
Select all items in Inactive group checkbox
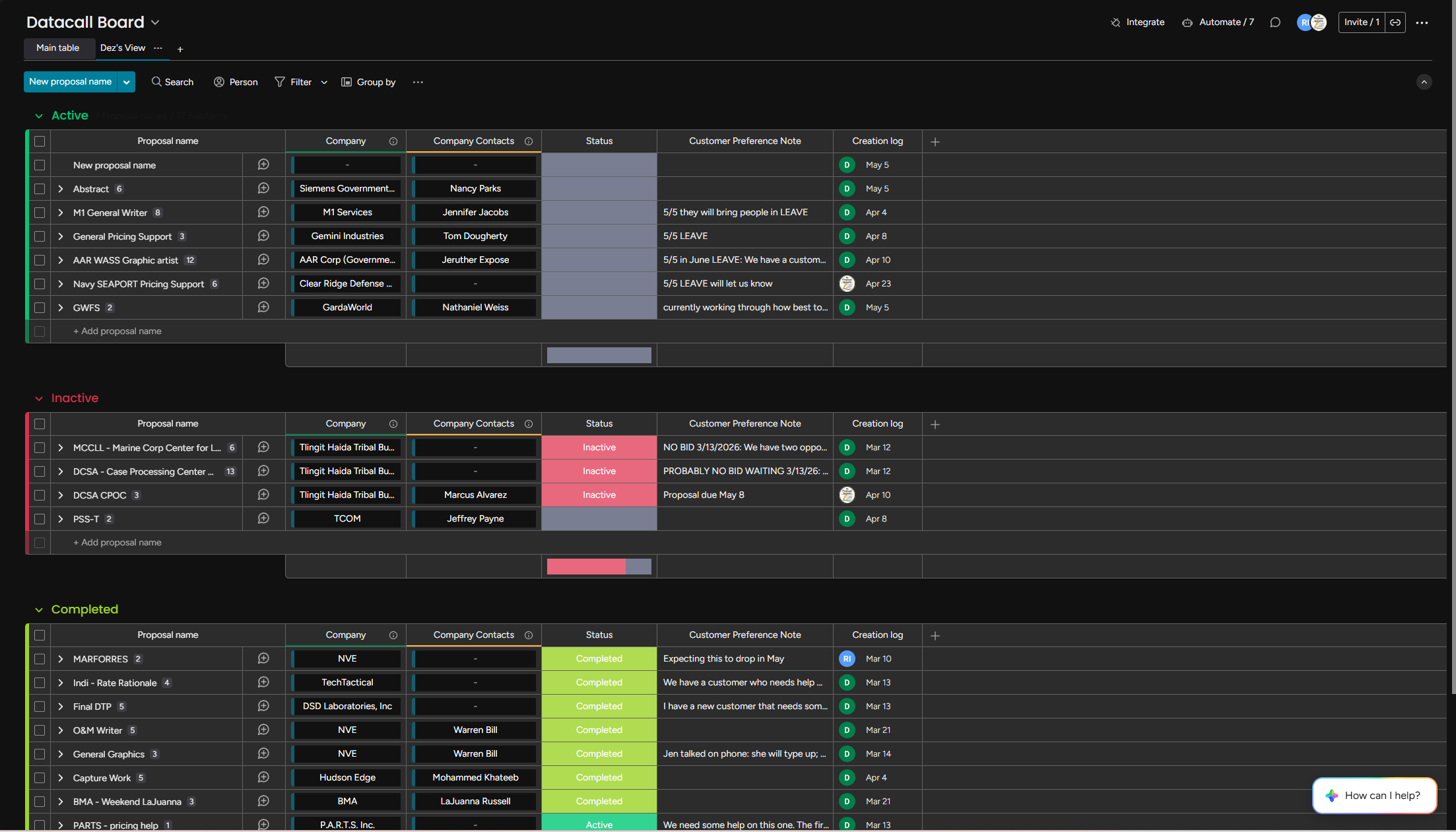coord(40,424)
